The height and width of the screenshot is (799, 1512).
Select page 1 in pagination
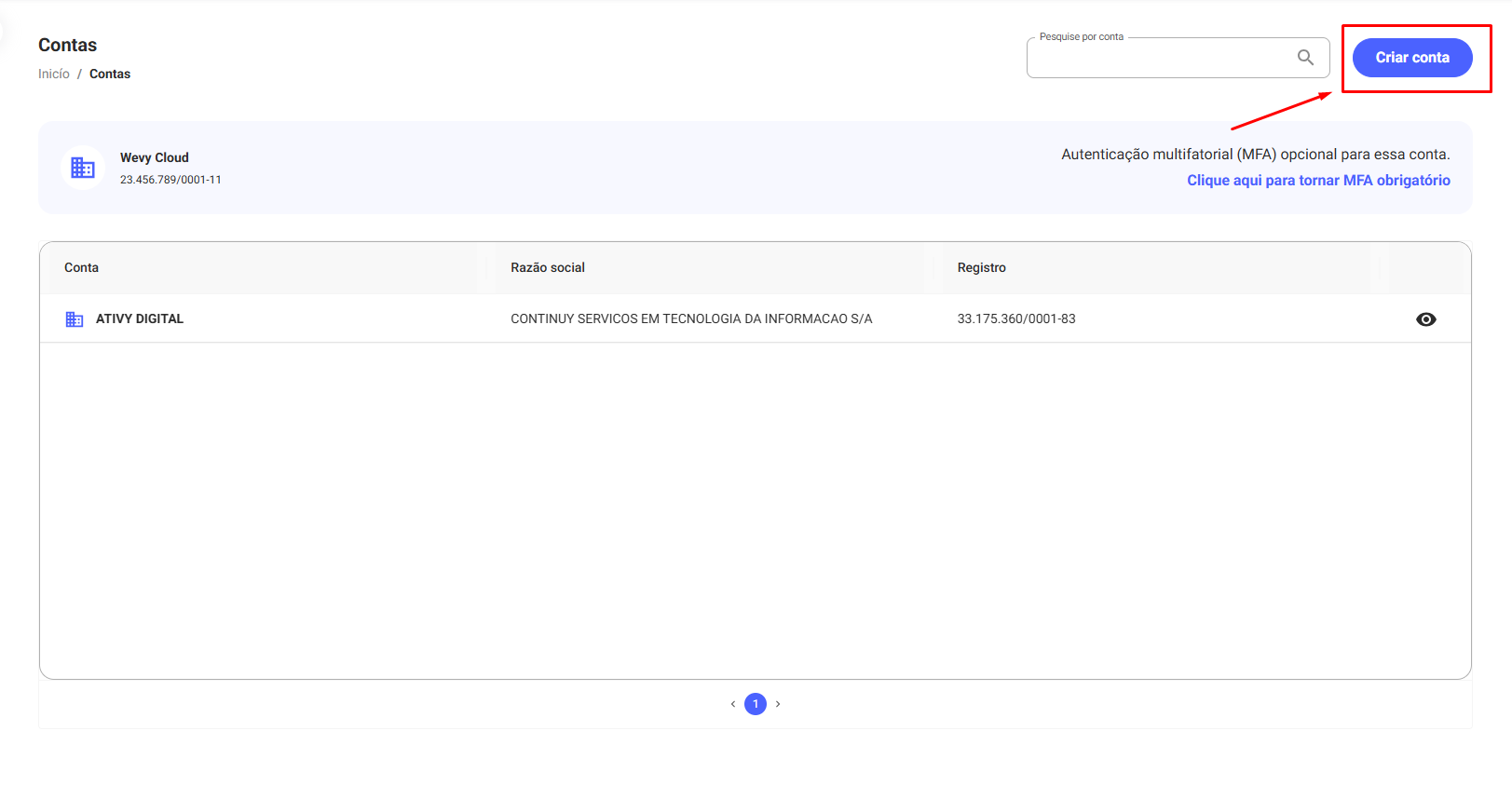[756, 704]
